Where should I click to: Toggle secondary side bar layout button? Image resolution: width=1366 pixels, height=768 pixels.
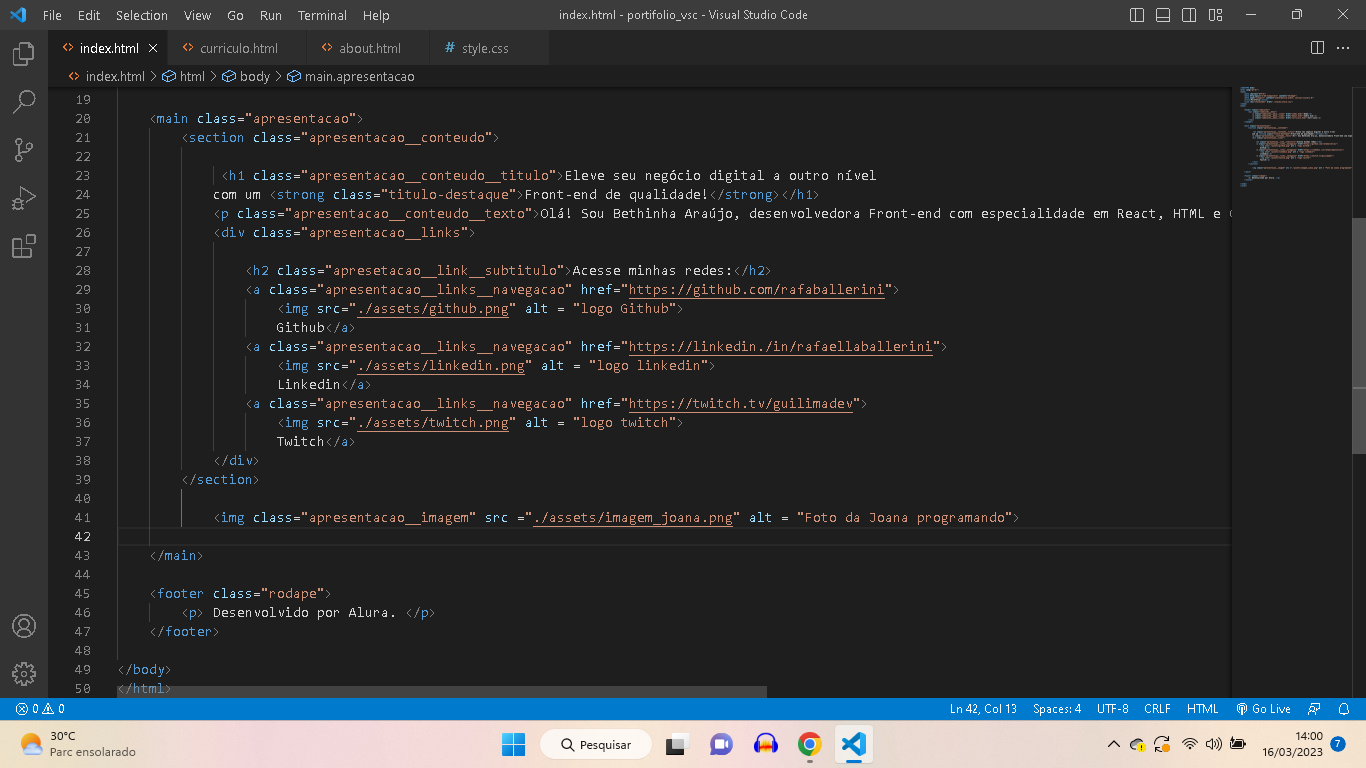tap(1189, 15)
